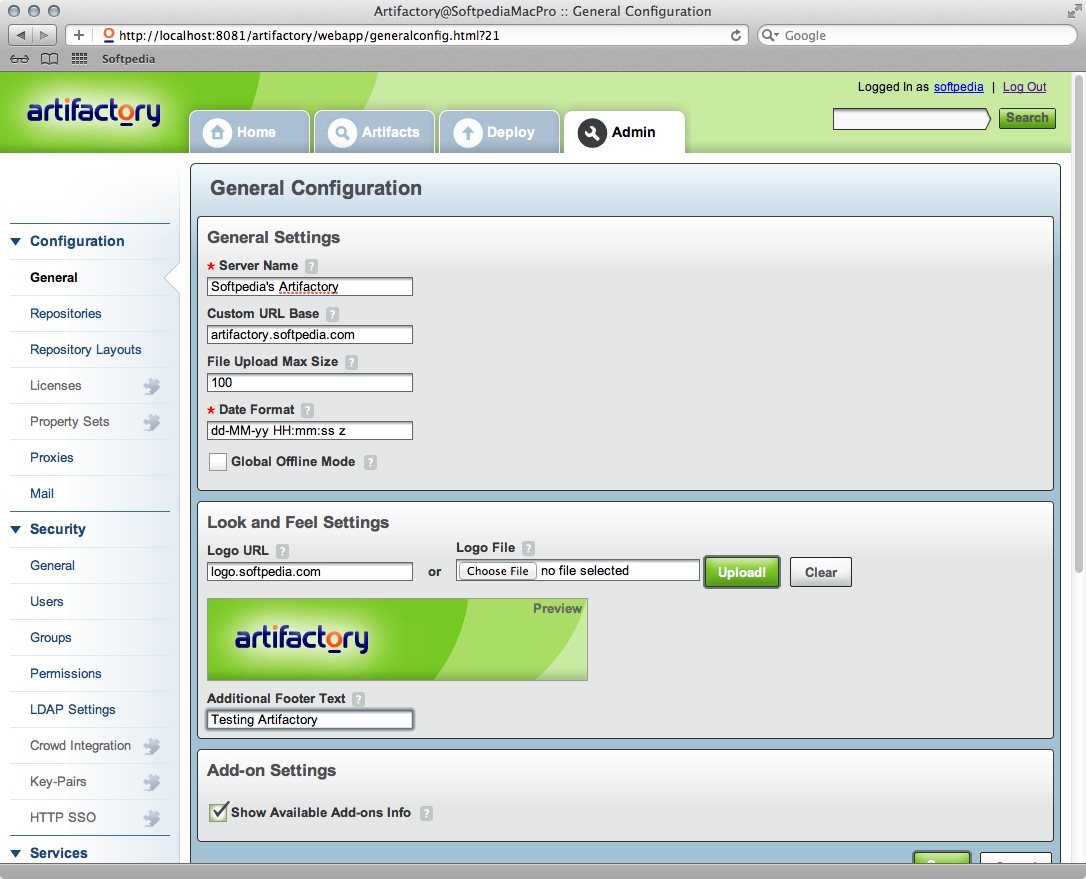1086x879 pixels.
Task: Click the Custom URL Base help icon
Action: (332, 314)
